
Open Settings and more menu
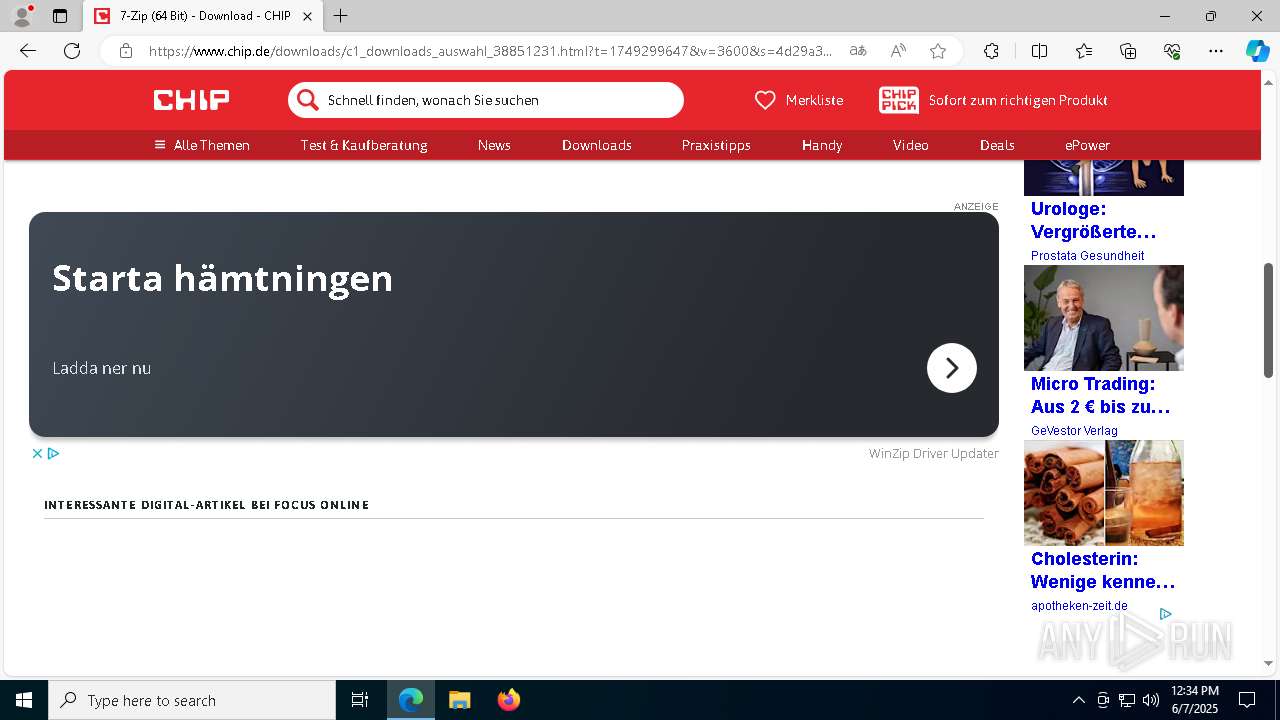1216,51
